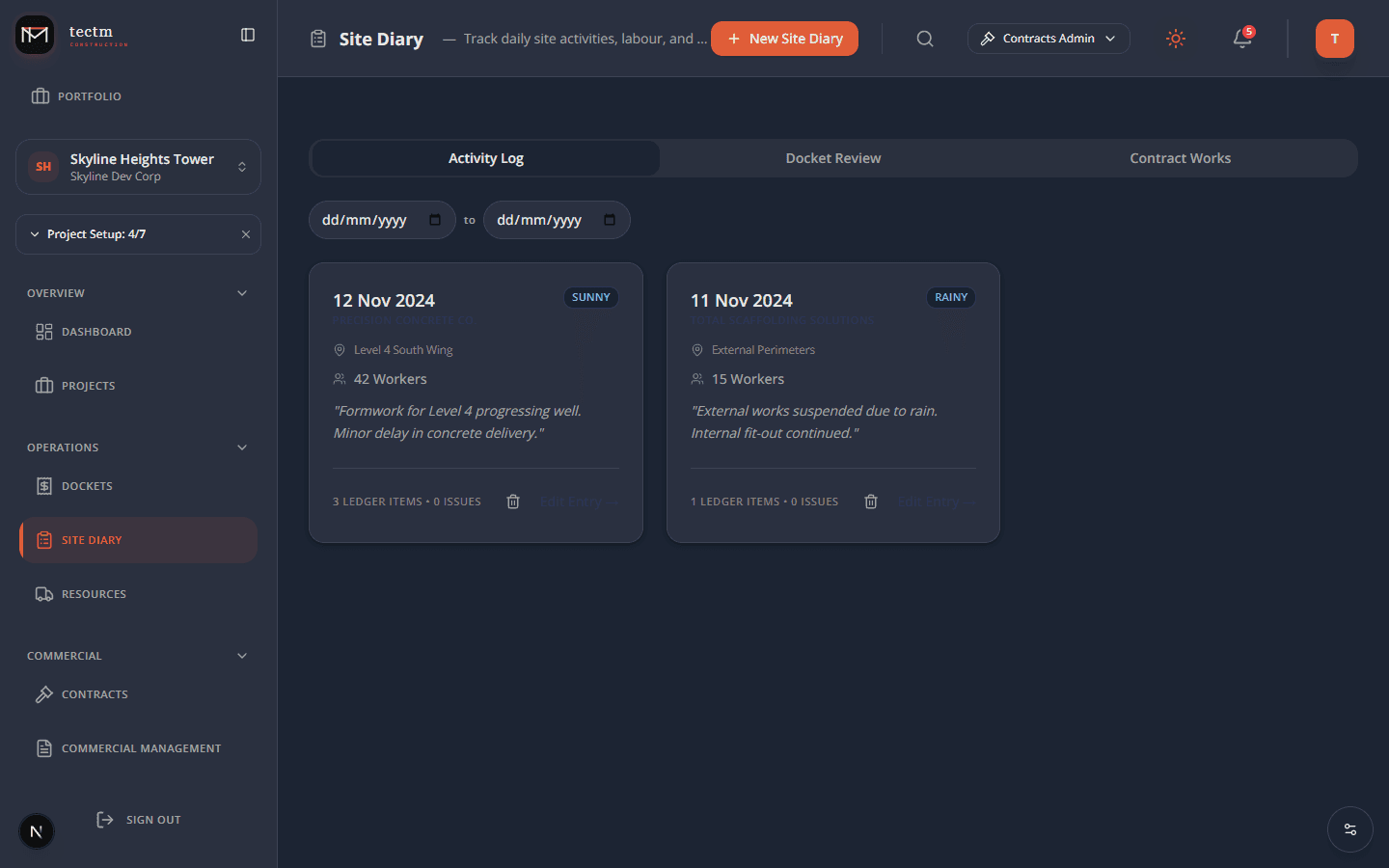1389x868 pixels.
Task: Open the Skyline Heights Tower project selector
Action: (138, 166)
